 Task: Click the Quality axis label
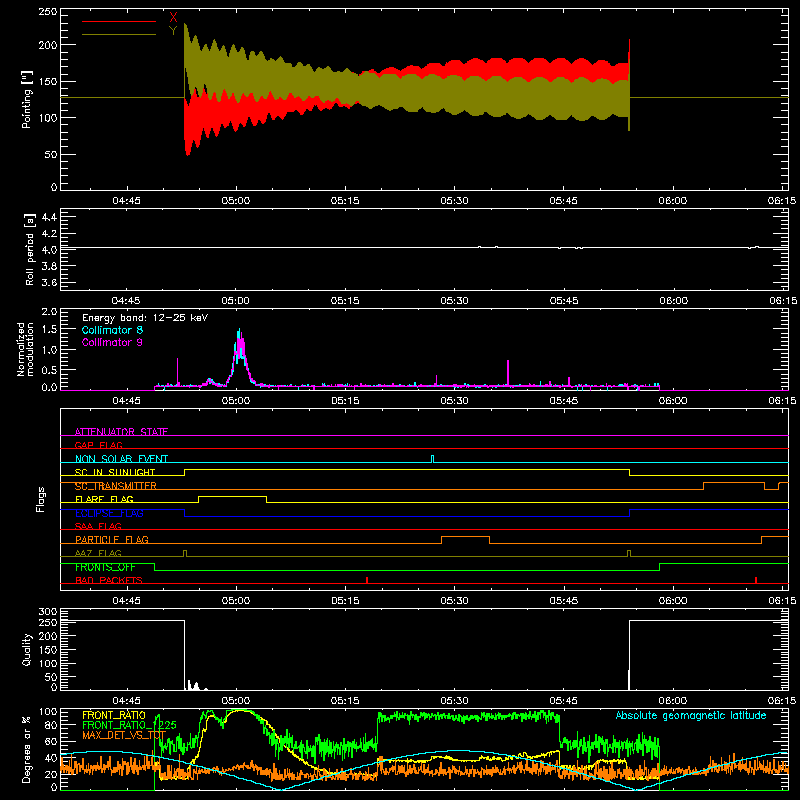pos(27,649)
